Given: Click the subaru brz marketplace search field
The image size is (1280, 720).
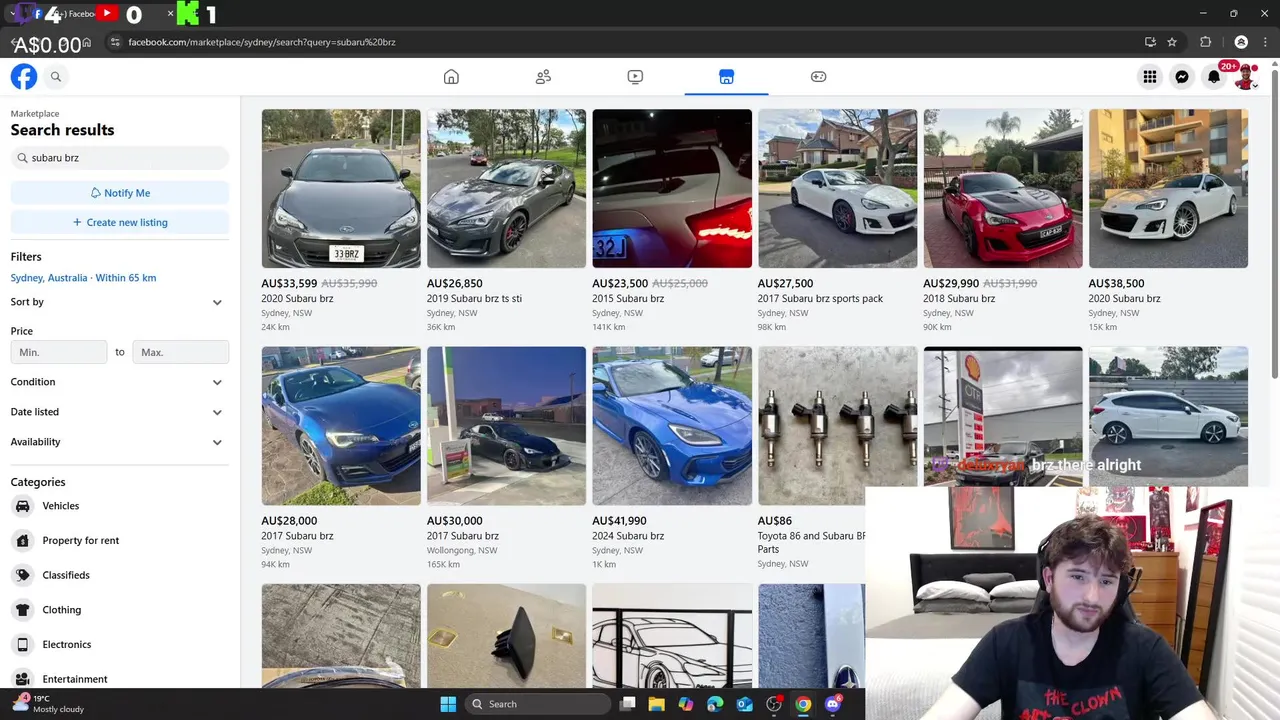Looking at the screenshot, I should [120, 158].
